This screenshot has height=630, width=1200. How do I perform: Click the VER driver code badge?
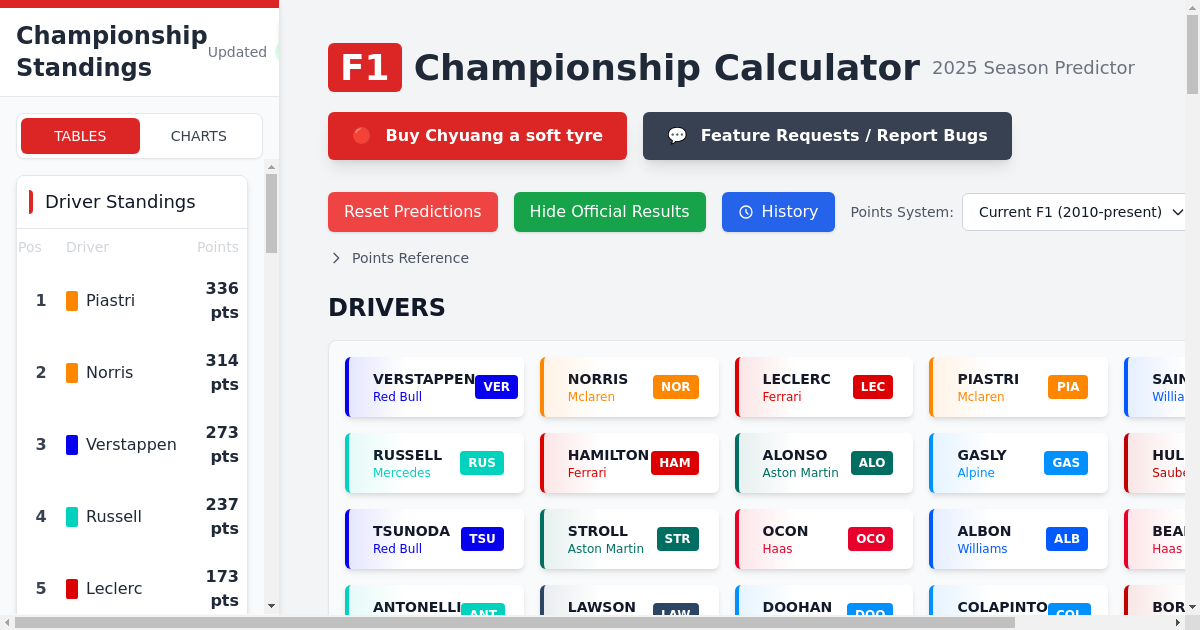tap(496, 387)
